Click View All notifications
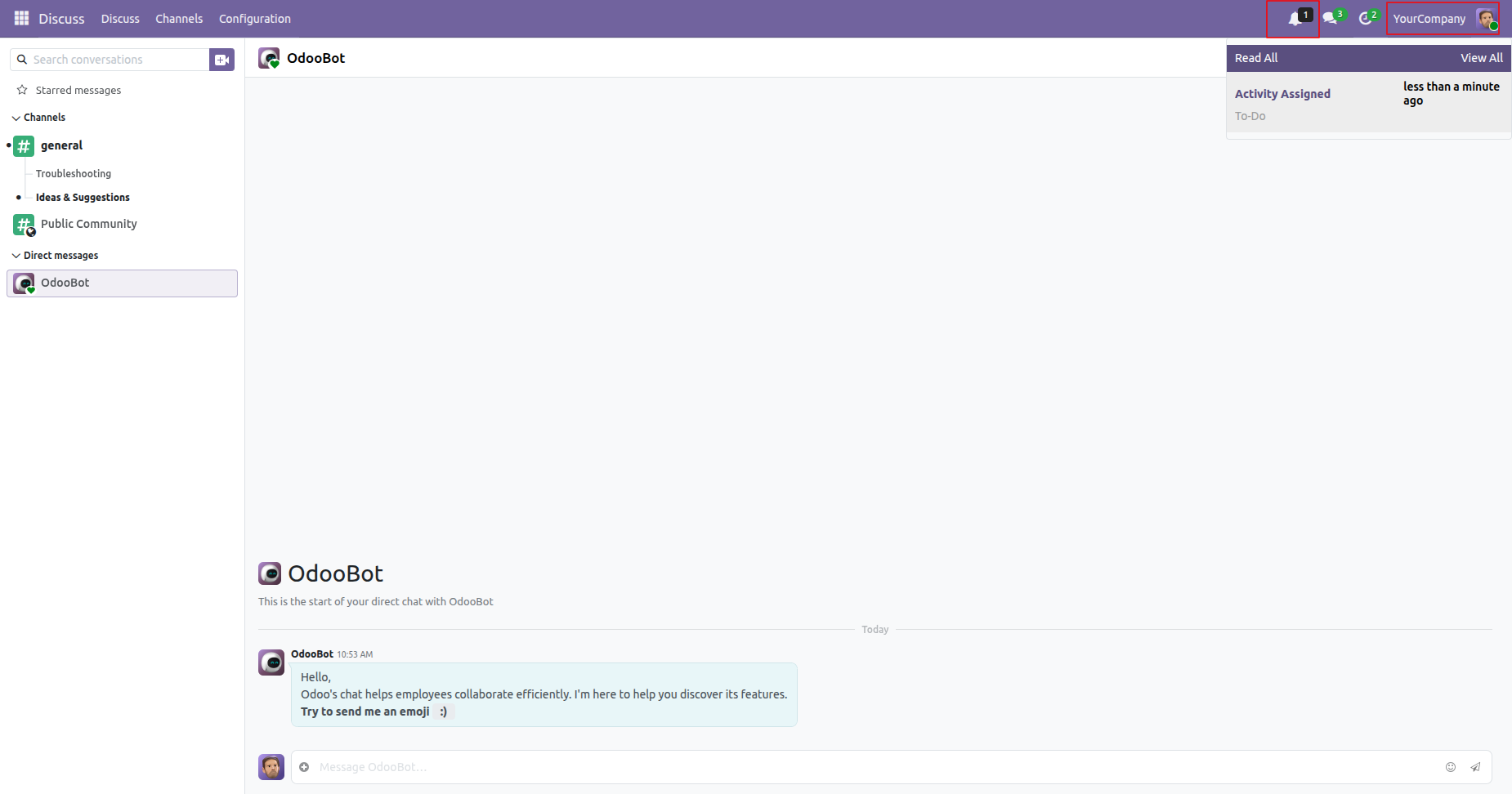The height and width of the screenshot is (794, 1512). (1482, 58)
